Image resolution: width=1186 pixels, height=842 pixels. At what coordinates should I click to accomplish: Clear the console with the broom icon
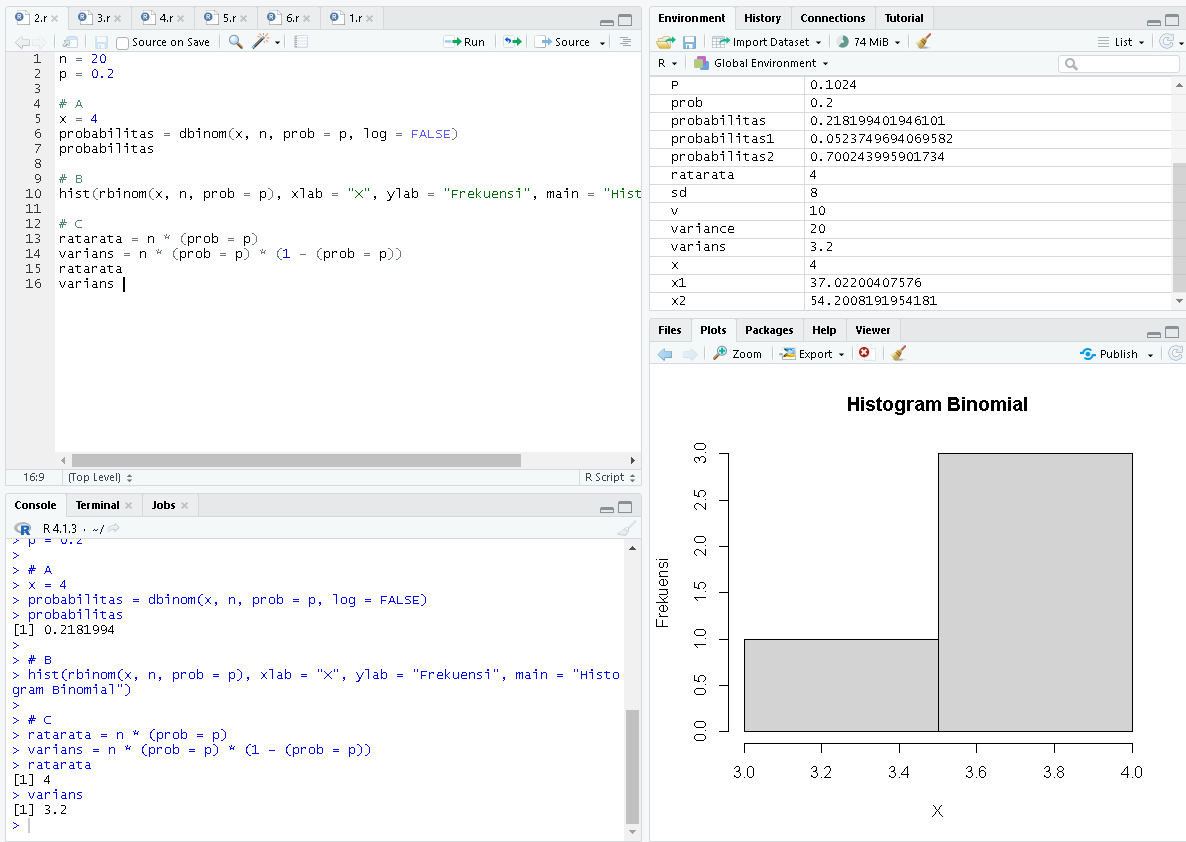(x=628, y=527)
